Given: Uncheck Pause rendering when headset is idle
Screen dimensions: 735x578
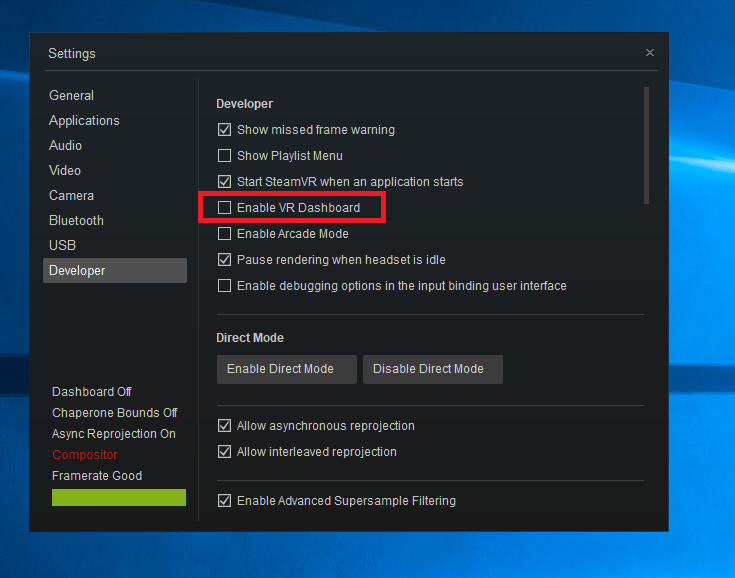Looking at the screenshot, I should click(x=225, y=260).
